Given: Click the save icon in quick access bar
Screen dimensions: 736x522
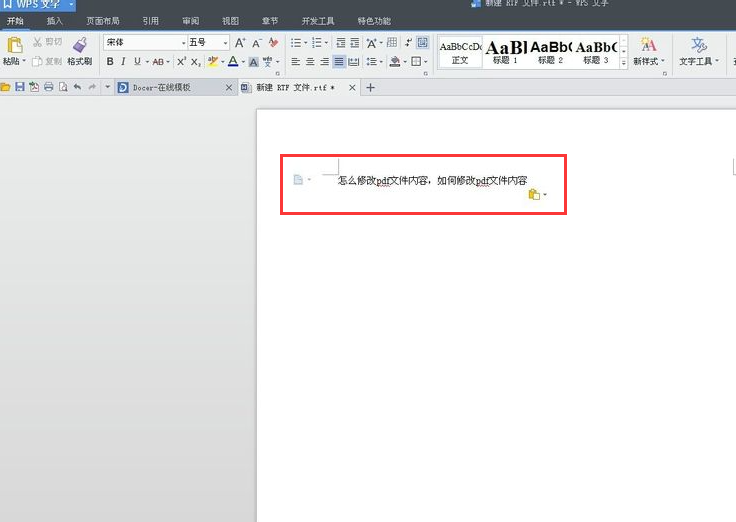Looking at the screenshot, I should click(19, 88).
